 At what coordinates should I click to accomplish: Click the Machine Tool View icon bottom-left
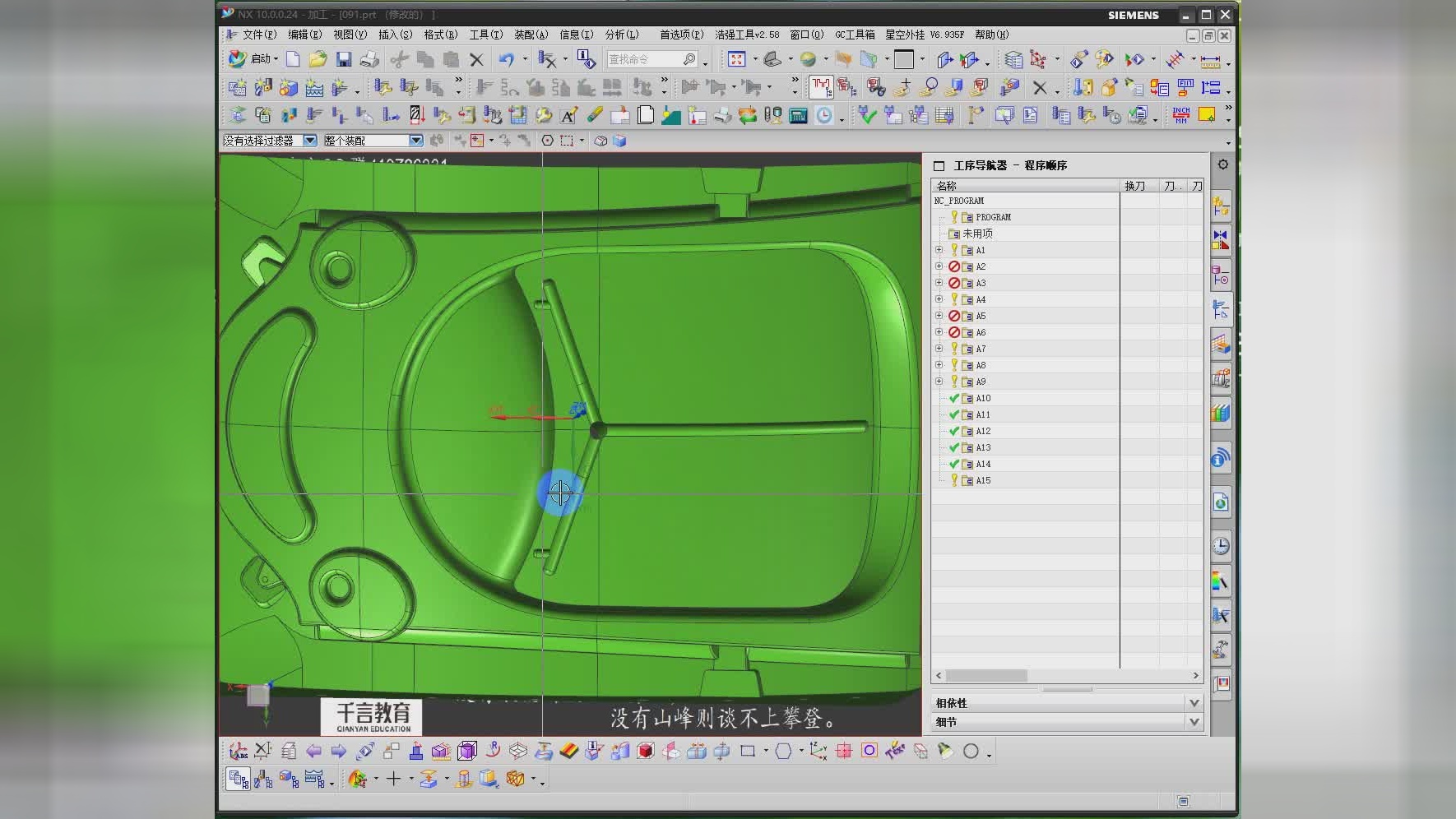point(263,778)
